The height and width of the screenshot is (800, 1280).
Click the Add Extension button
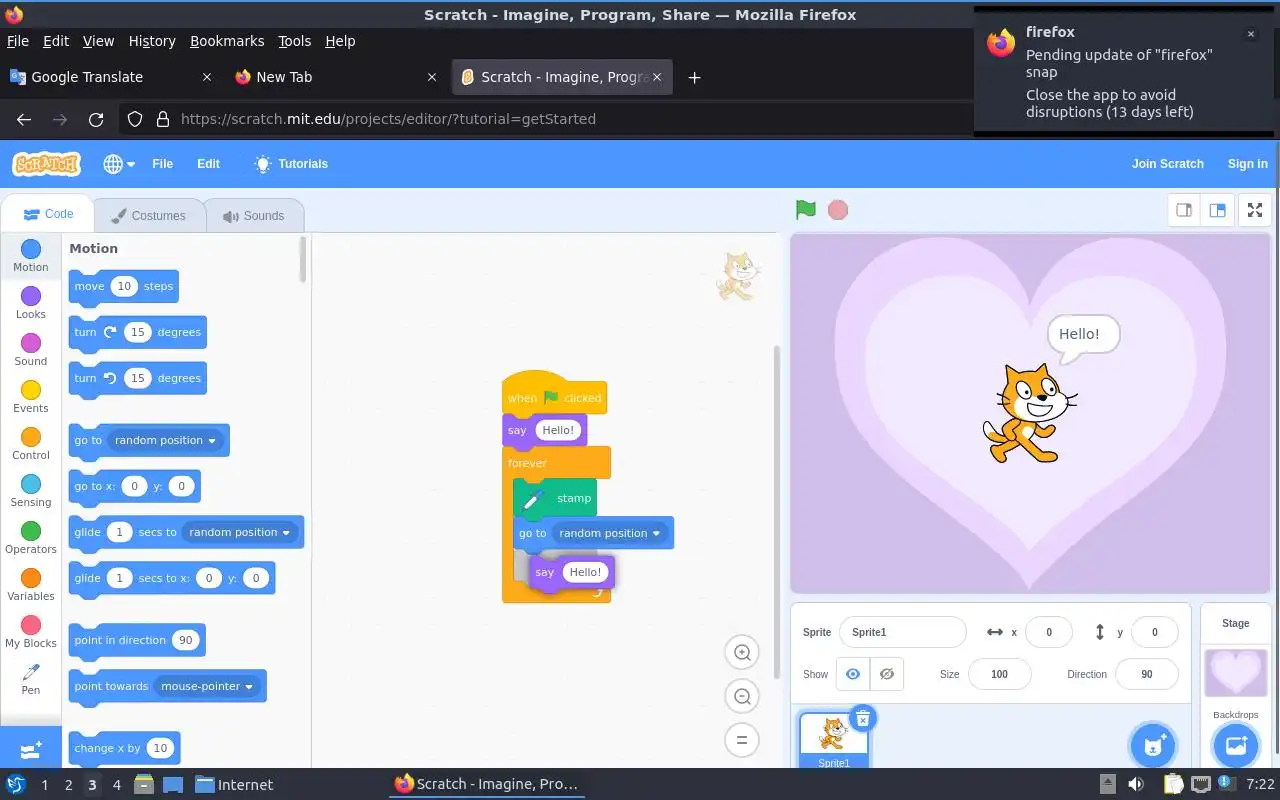coord(31,748)
